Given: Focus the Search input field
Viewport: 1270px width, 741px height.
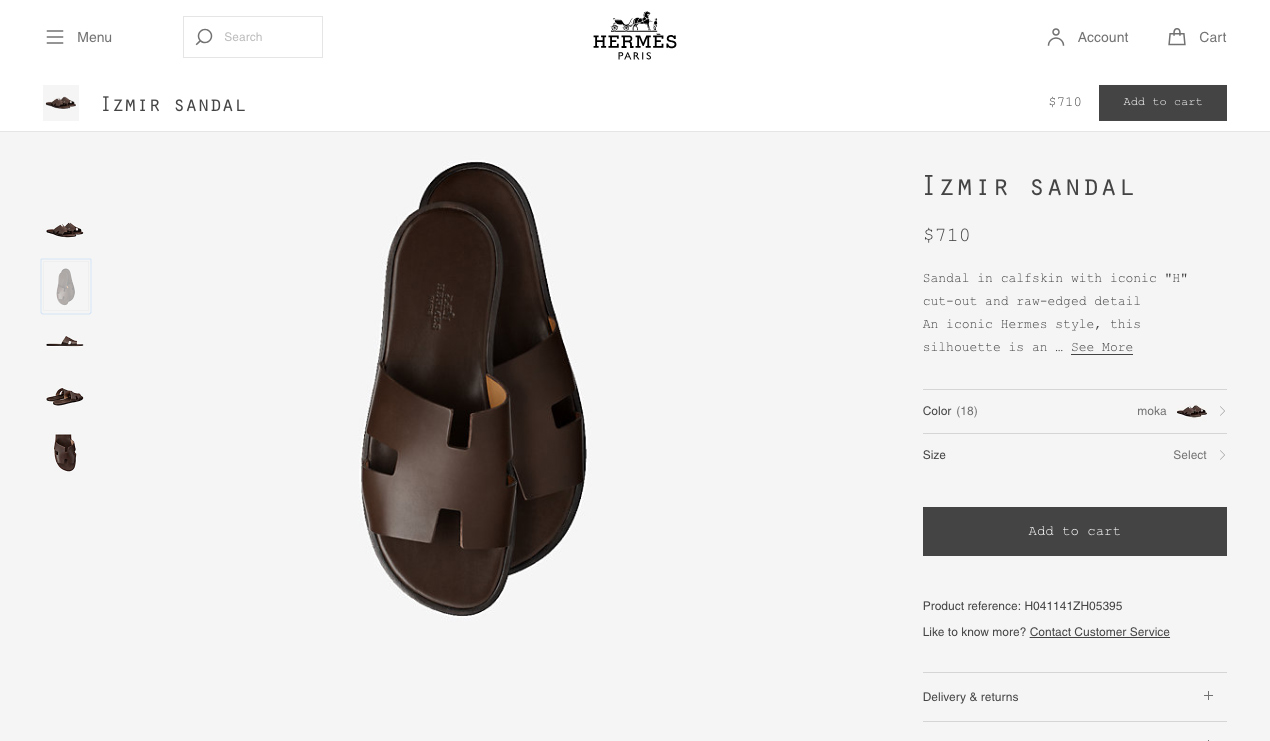Looking at the screenshot, I should point(253,37).
